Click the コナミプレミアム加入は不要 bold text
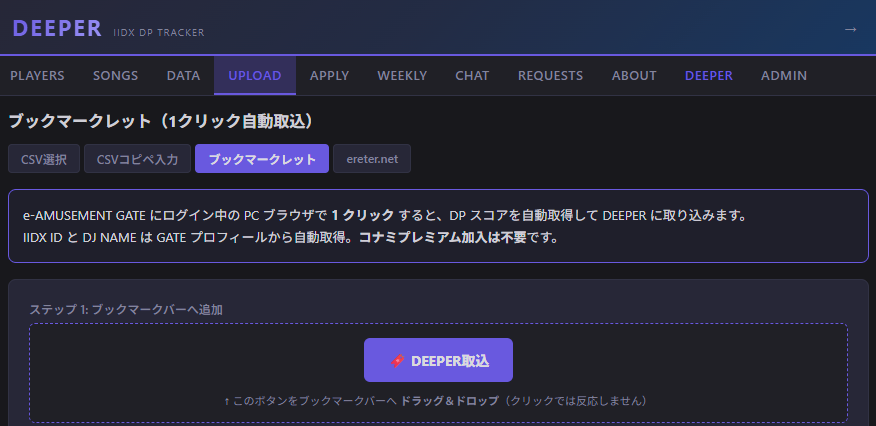The image size is (876, 426). (443, 238)
